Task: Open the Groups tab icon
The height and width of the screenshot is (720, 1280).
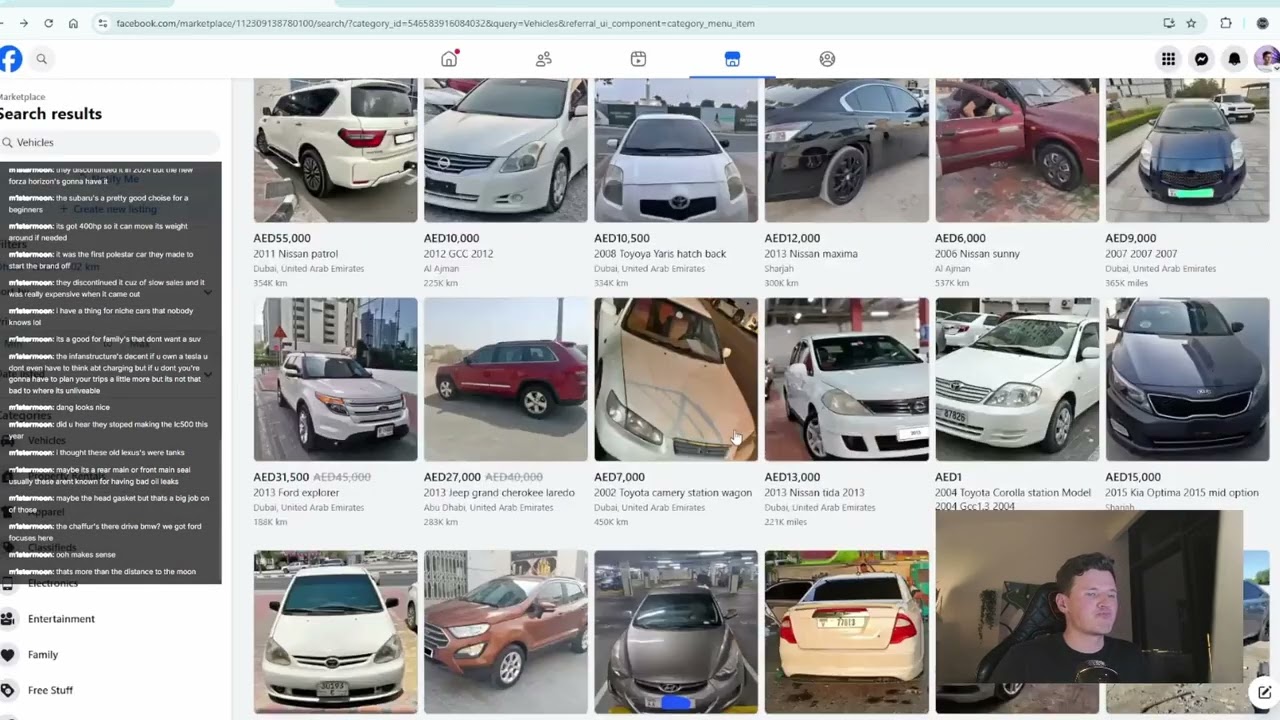Action: pos(827,59)
